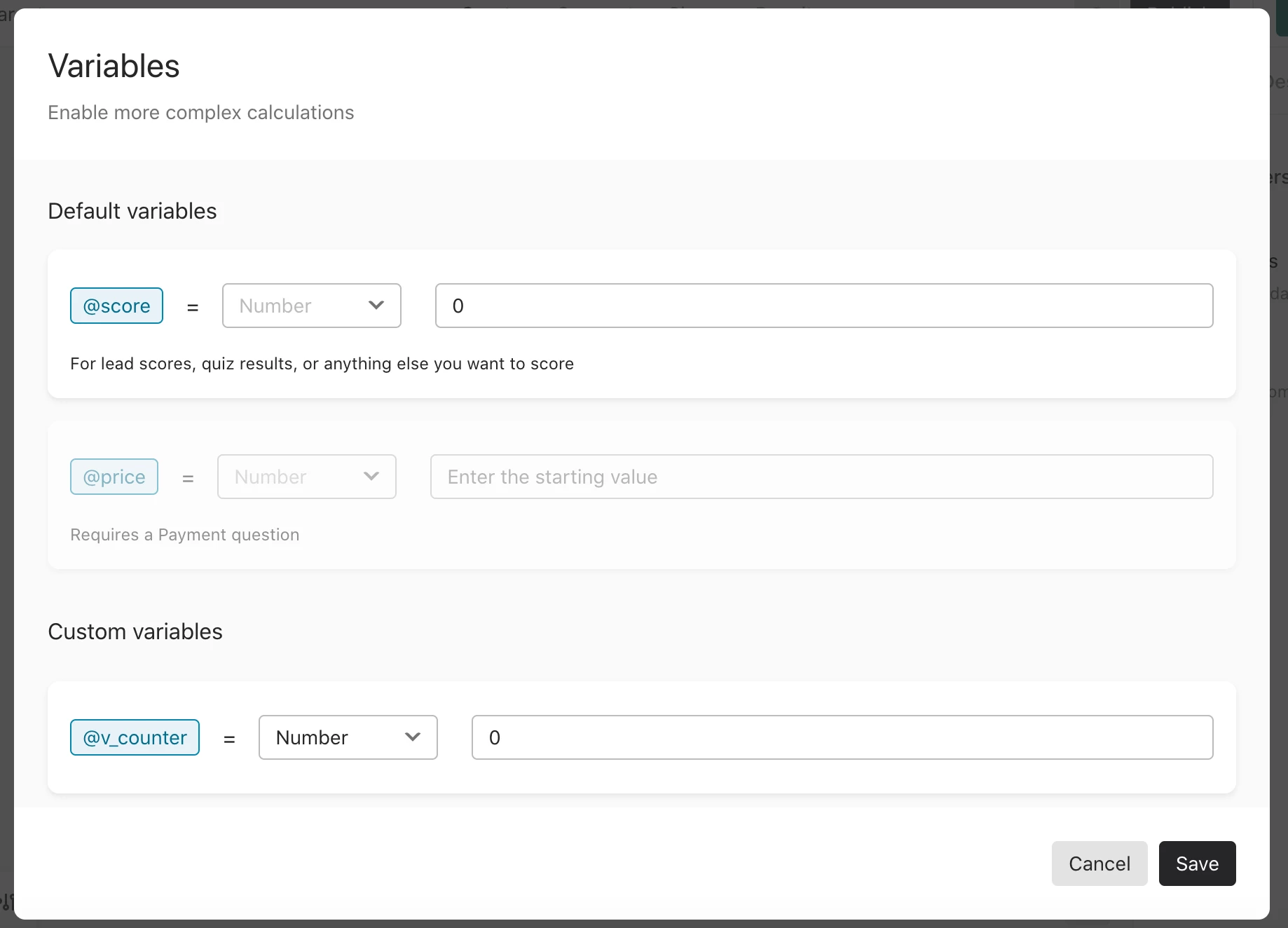
Task: Cancel the Variables dialog
Action: (1099, 864)
